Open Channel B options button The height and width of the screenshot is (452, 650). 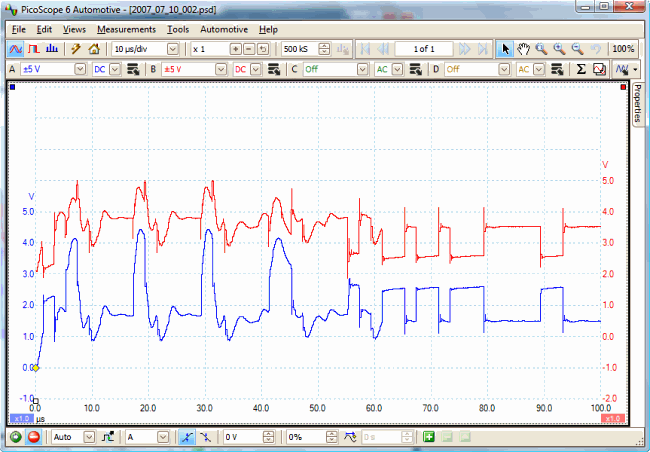click(x=274, y=69)
